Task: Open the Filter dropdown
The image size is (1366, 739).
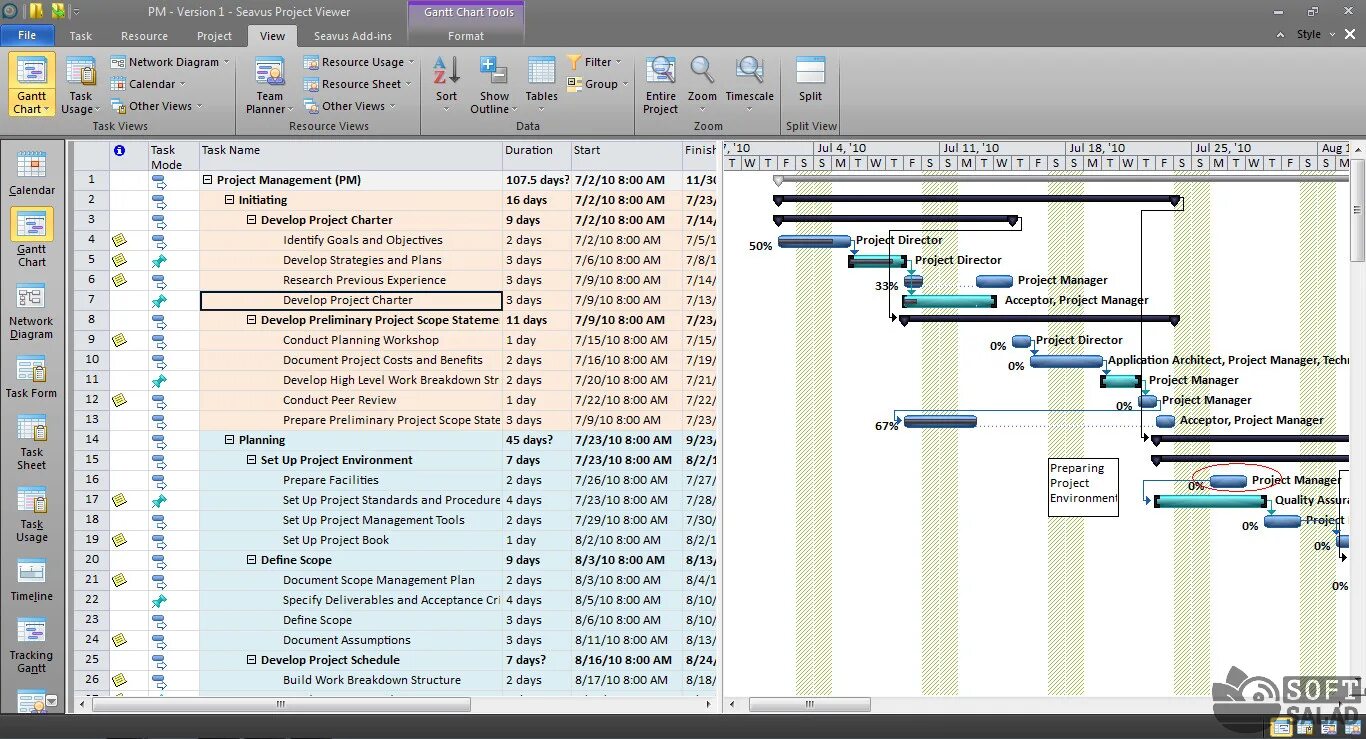Action: click(595, 62)
